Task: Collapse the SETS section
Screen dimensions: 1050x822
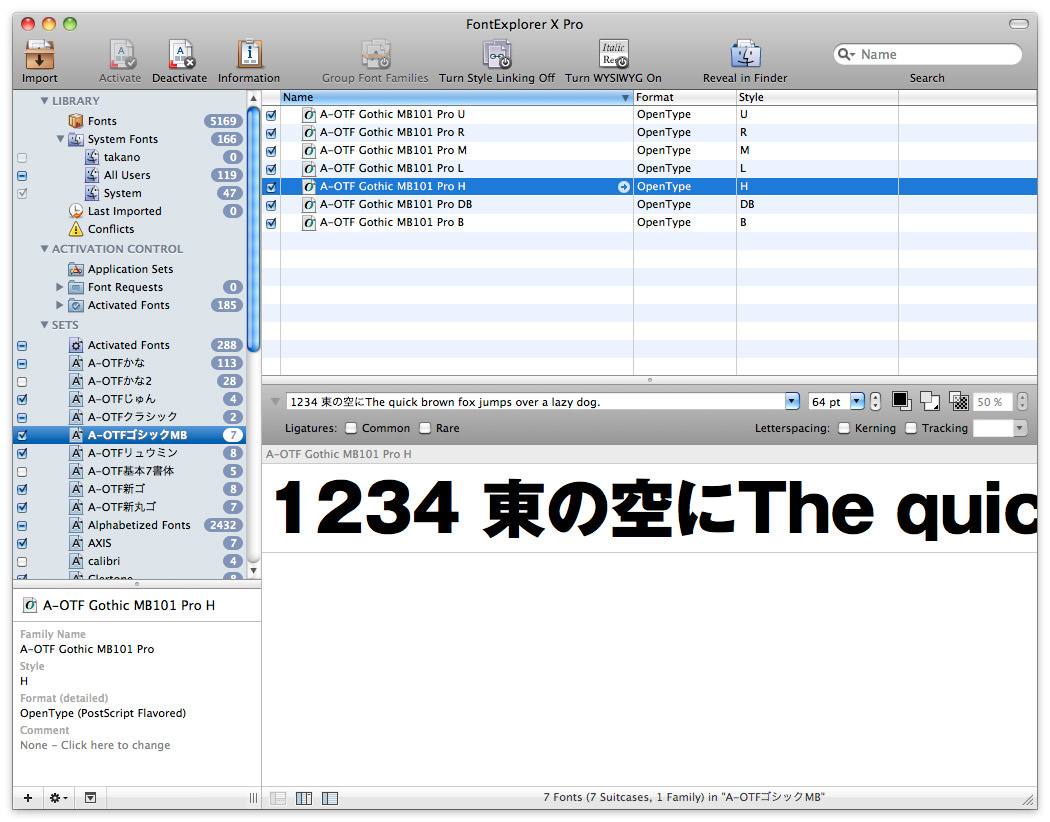Action: point(44,325)
